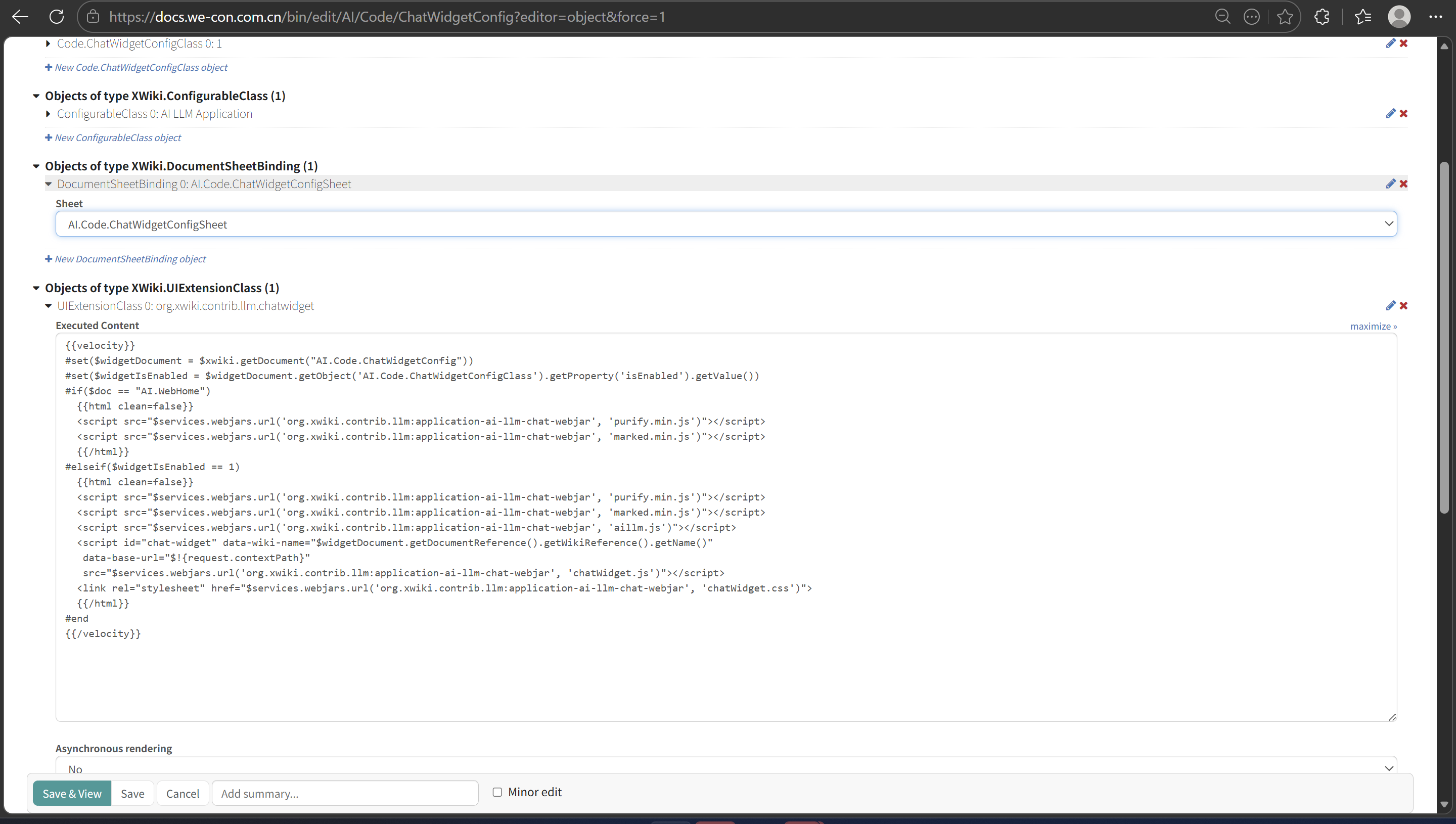Collapse the XWiki.UIExtensionClass objects section

click(x=36, y=288)
